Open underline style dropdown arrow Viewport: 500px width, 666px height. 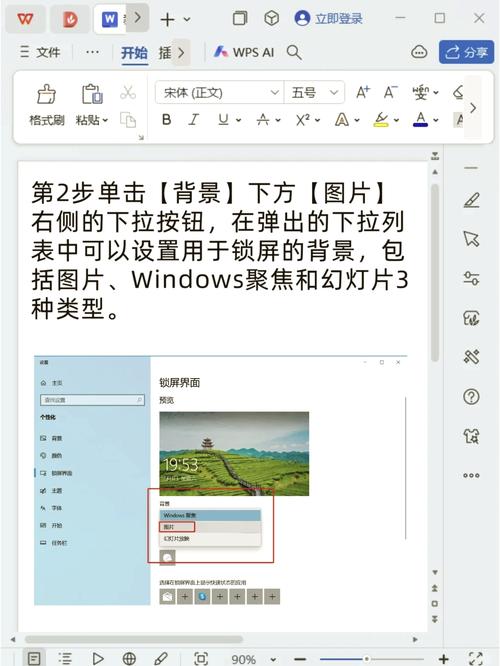(x=239, y=121)
